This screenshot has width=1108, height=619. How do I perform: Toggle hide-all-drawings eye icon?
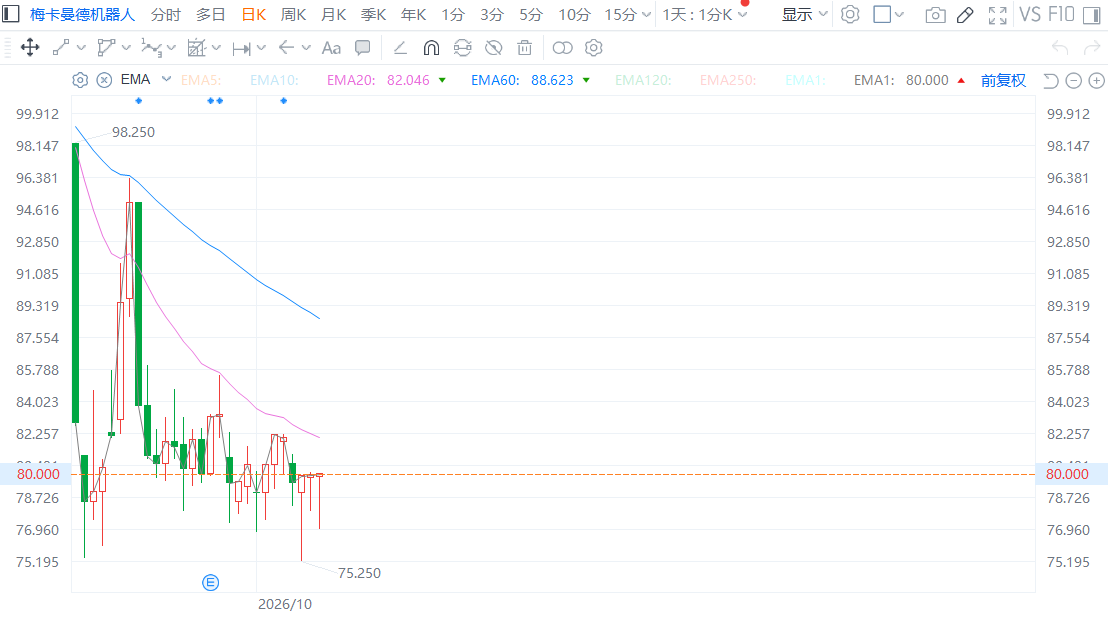[493, 48]
